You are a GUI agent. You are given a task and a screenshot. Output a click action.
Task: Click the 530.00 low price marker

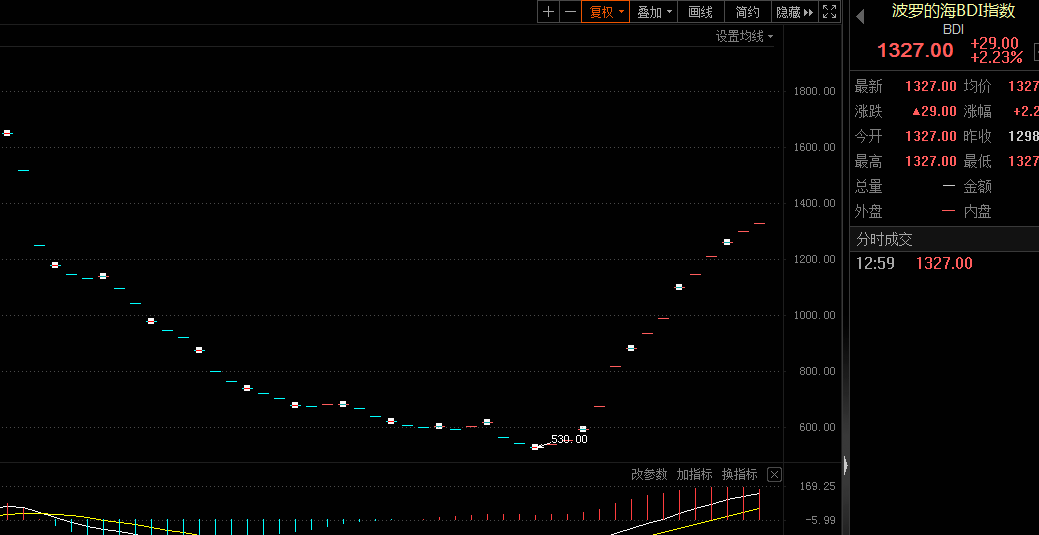569,439
